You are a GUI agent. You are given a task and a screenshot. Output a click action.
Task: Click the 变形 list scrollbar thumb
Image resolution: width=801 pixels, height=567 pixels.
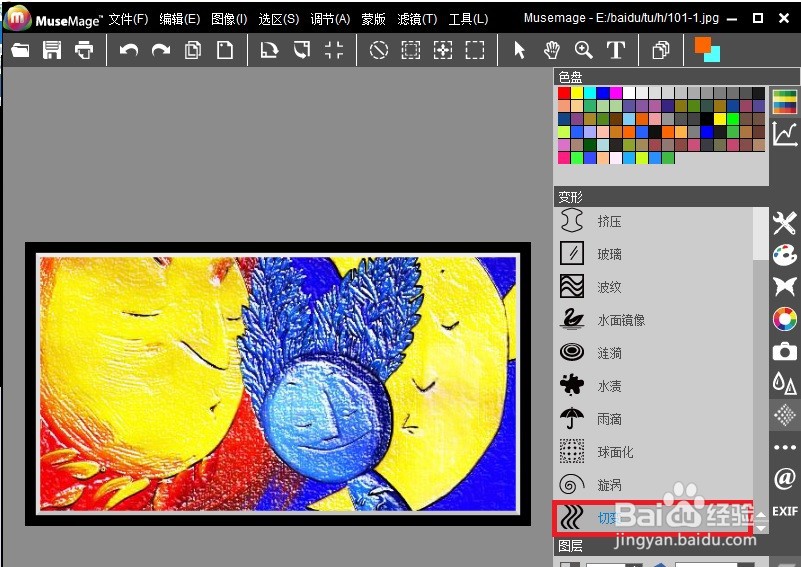(761, 233)
